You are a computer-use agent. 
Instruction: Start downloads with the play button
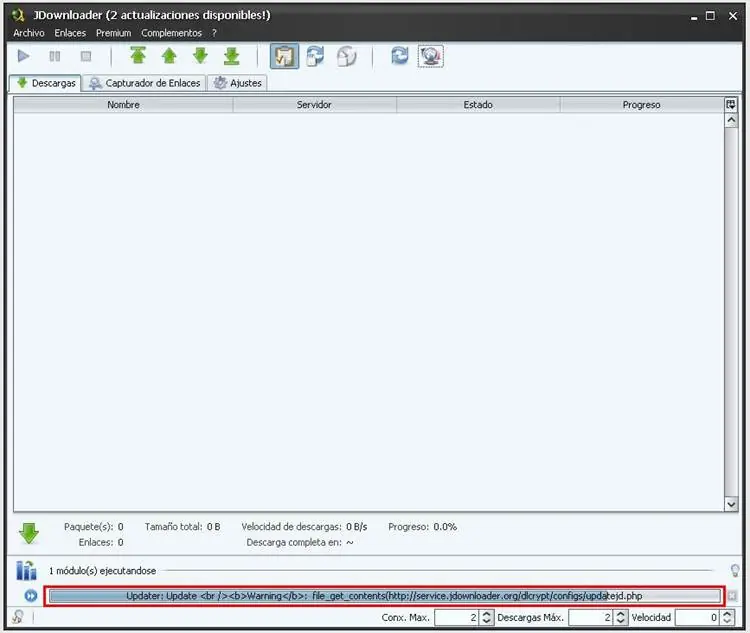[x=23, y=56]
